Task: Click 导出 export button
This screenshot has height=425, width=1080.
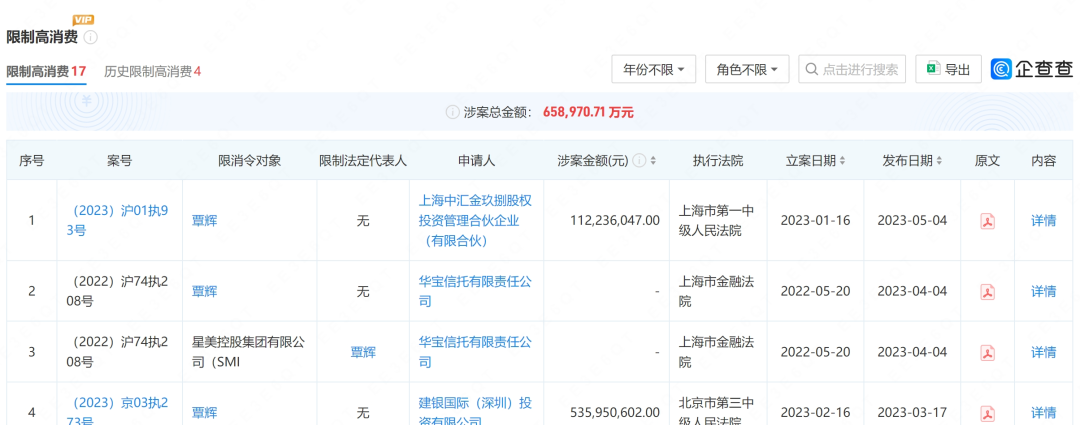Action: tap(948, 69)
